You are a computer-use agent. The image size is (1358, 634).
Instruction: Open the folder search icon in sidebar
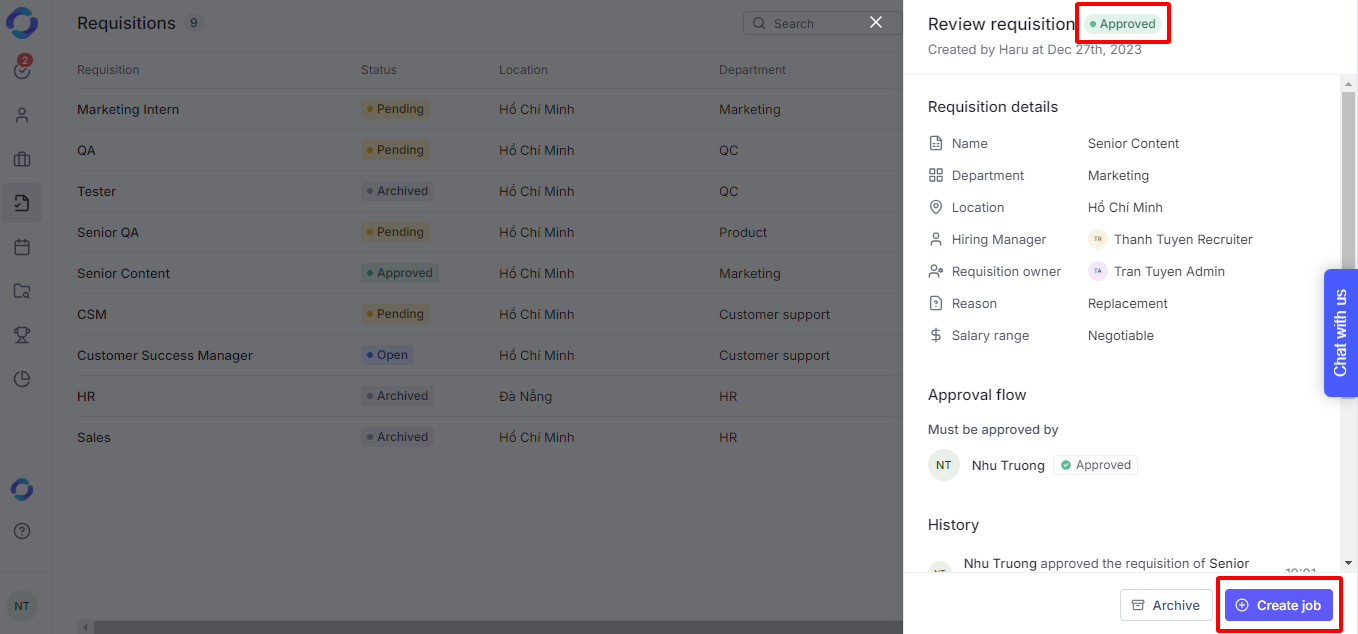pos(22,291)
